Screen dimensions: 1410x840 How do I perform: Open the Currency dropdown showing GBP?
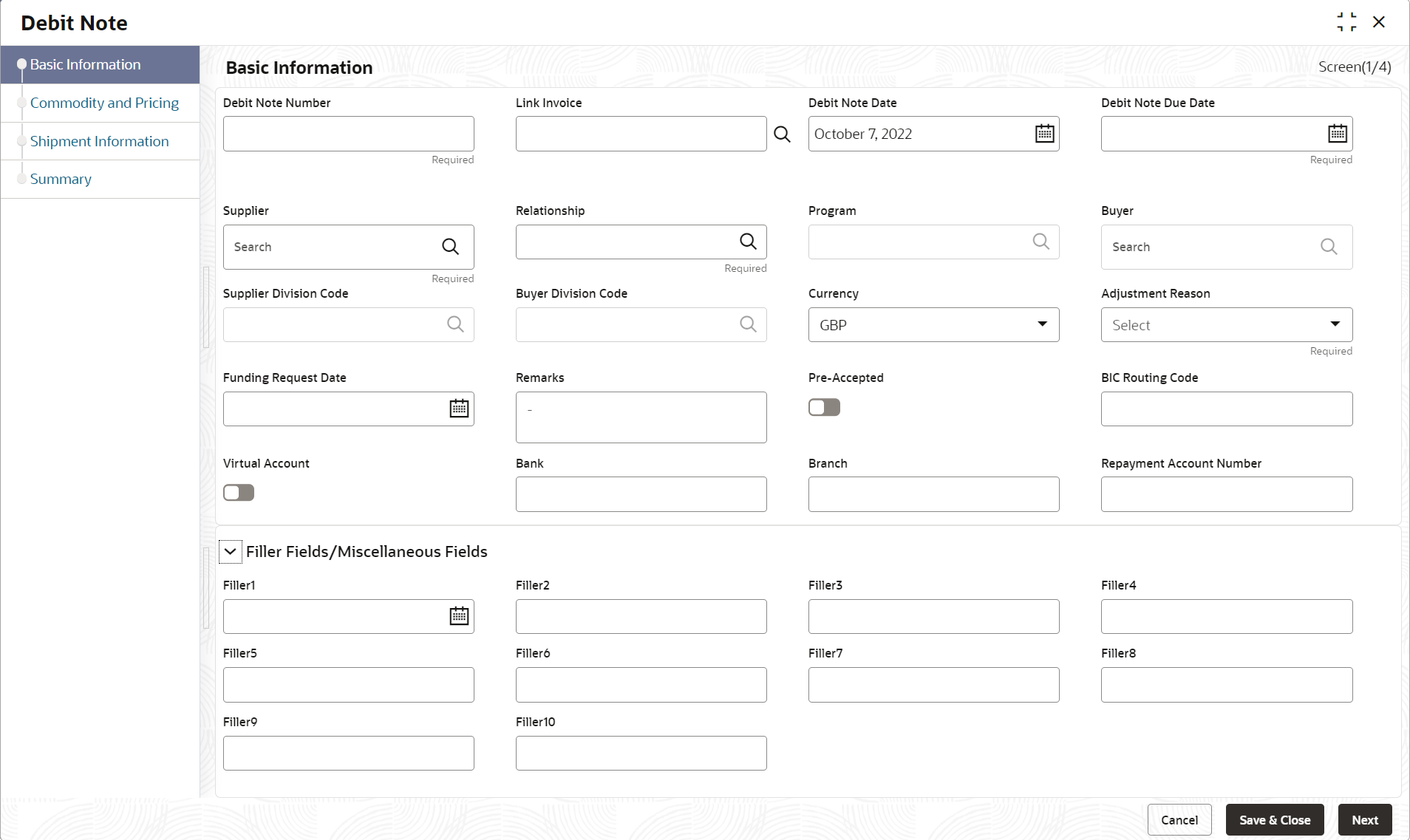pos(933,325)
